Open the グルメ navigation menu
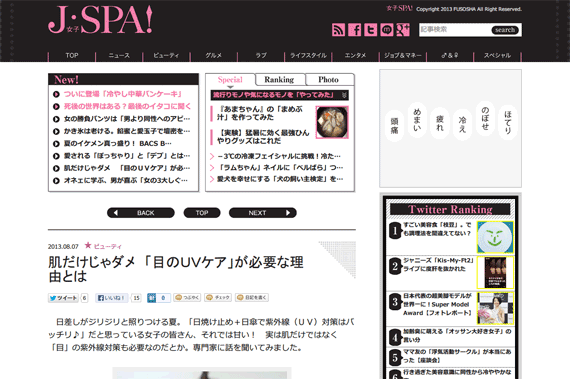Screen dimensions: 570x379 click(x=213, y=56)
